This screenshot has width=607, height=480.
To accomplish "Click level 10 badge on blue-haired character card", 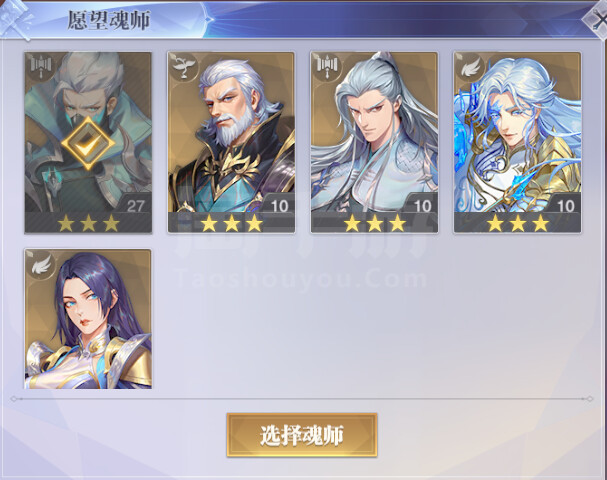I will pyautogui.click(x=565, y=205).
